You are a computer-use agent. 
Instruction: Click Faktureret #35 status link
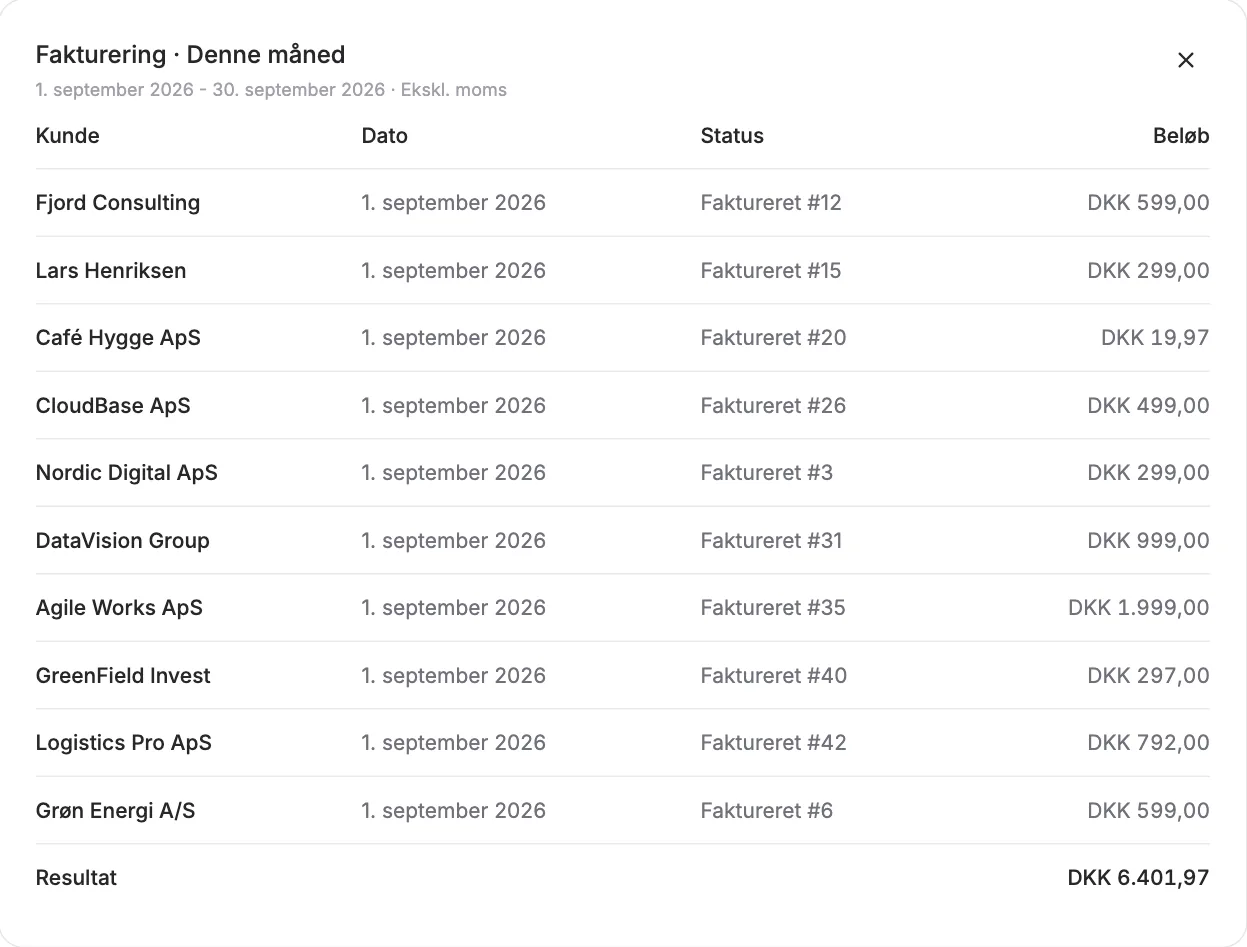point(773,608)
